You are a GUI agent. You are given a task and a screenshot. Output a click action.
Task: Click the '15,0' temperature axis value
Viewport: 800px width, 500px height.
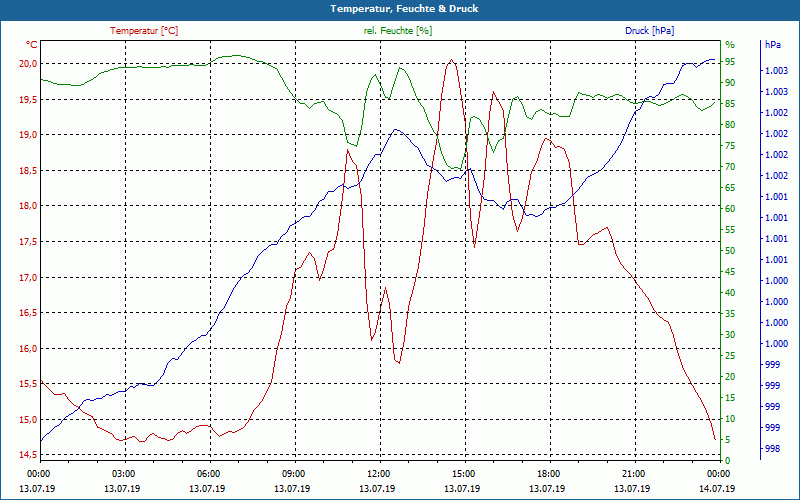click(x=29, y=419)
